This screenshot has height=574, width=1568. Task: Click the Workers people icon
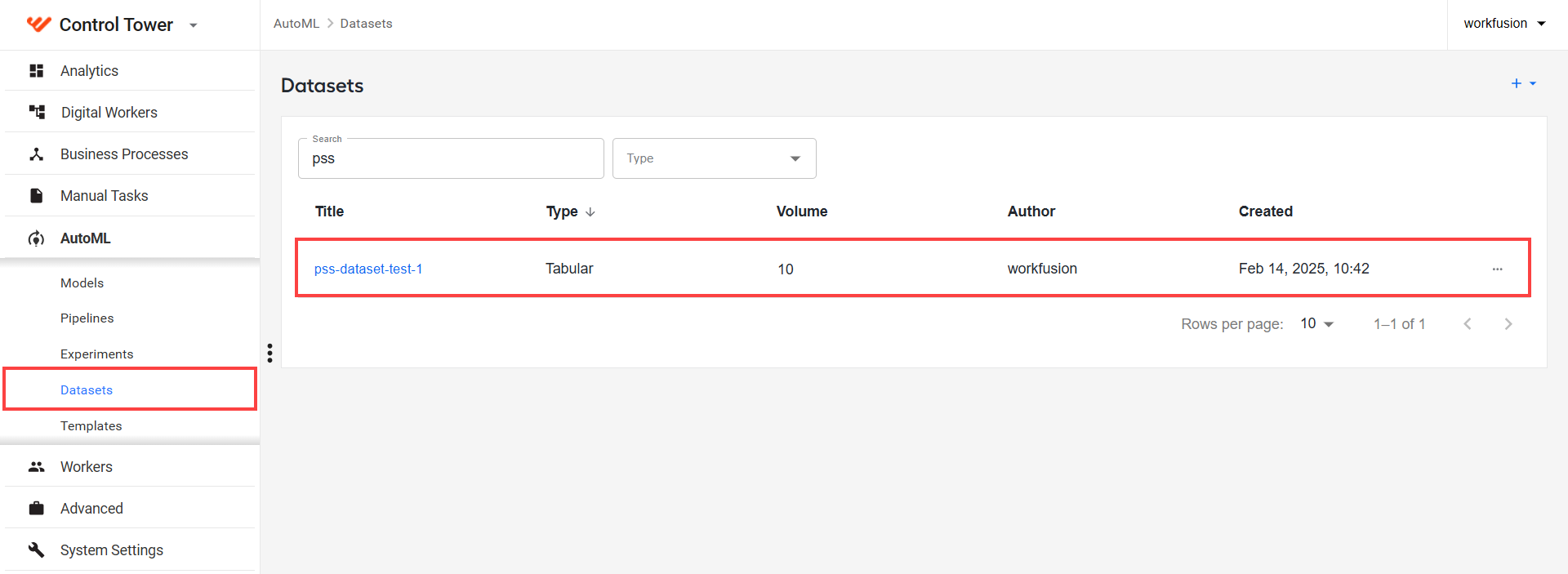tap(37, 467)
